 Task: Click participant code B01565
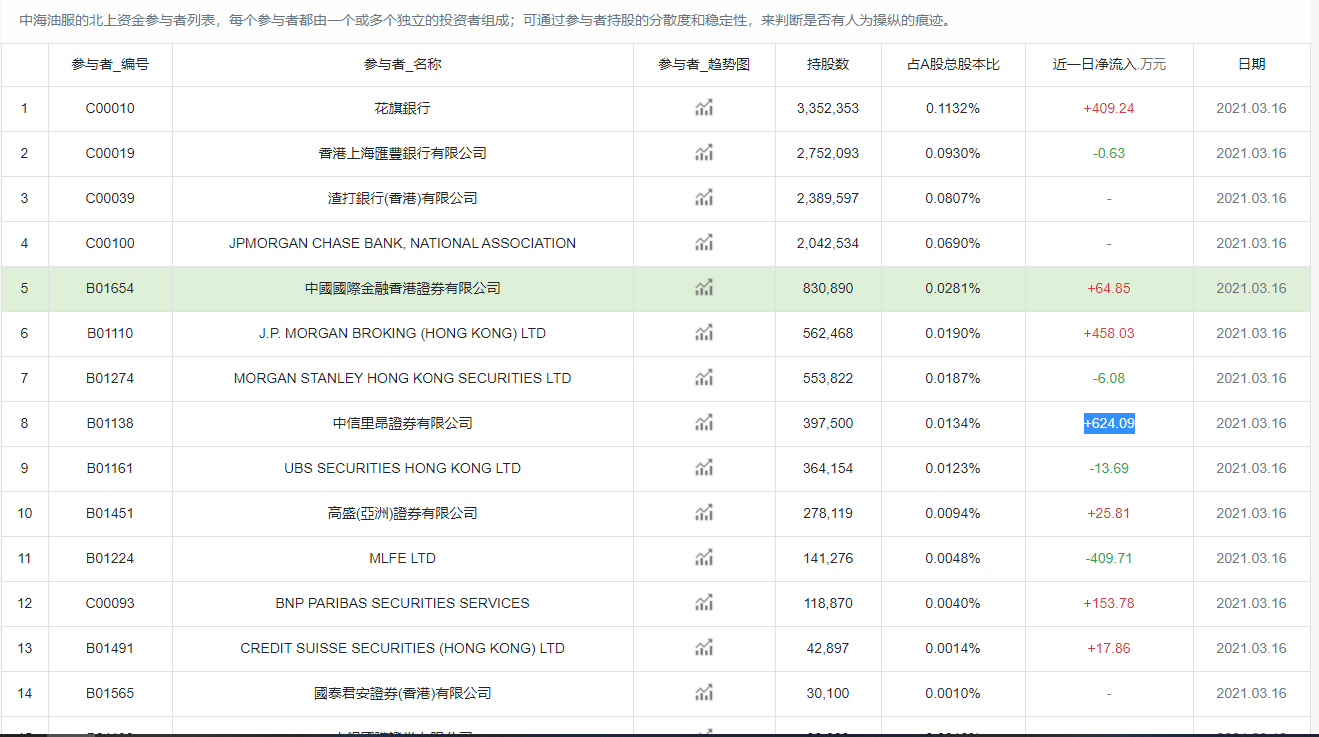(x=110, y=693)
